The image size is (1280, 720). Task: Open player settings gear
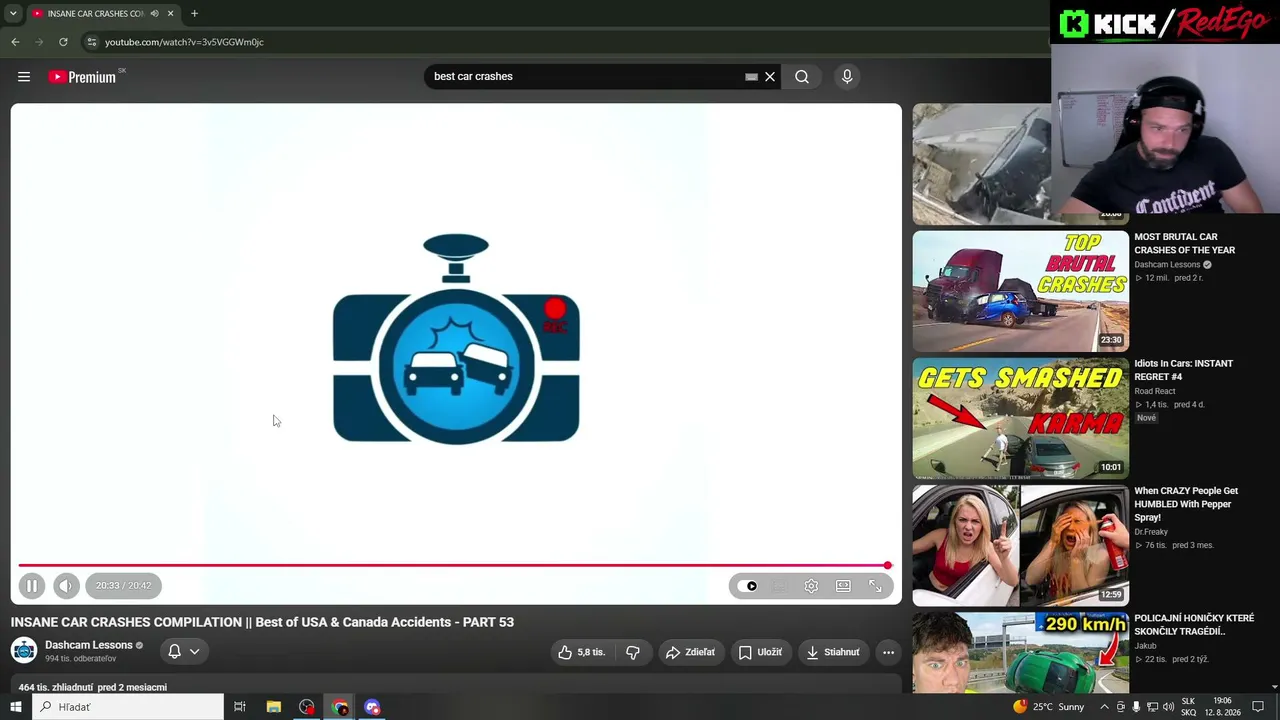811,586
